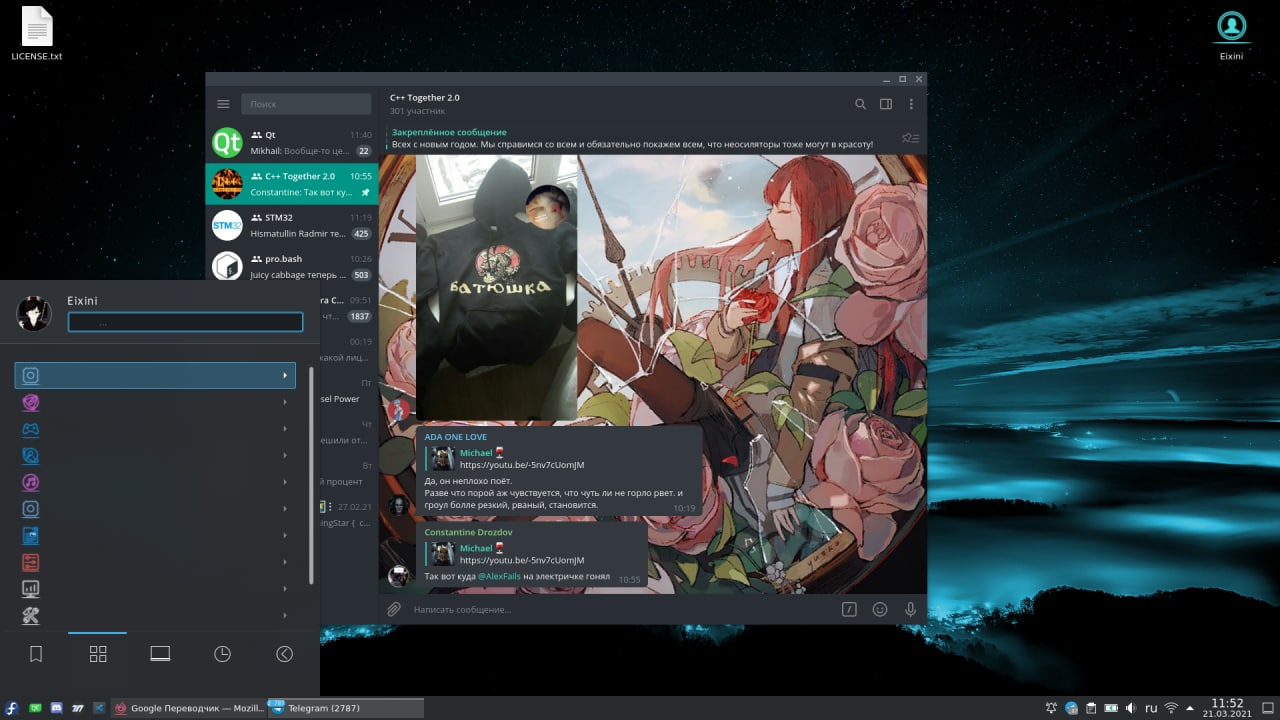
Task: Expand the office blue document category
Action: [155, 536]
